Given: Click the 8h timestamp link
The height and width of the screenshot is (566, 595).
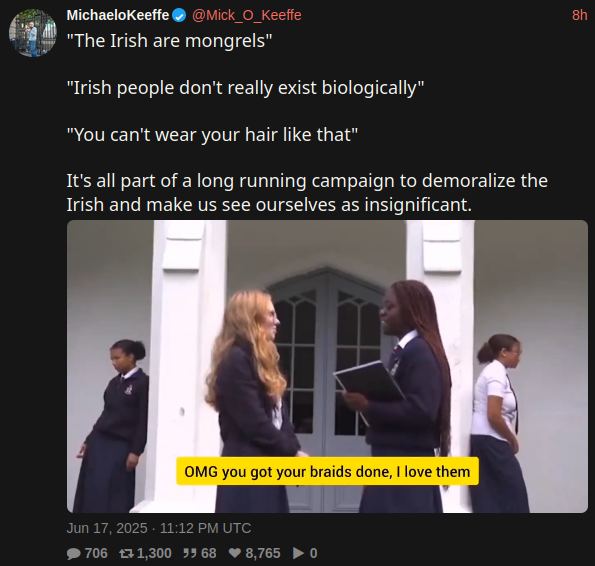Looking at the screenshot, I should coord(579,16).
